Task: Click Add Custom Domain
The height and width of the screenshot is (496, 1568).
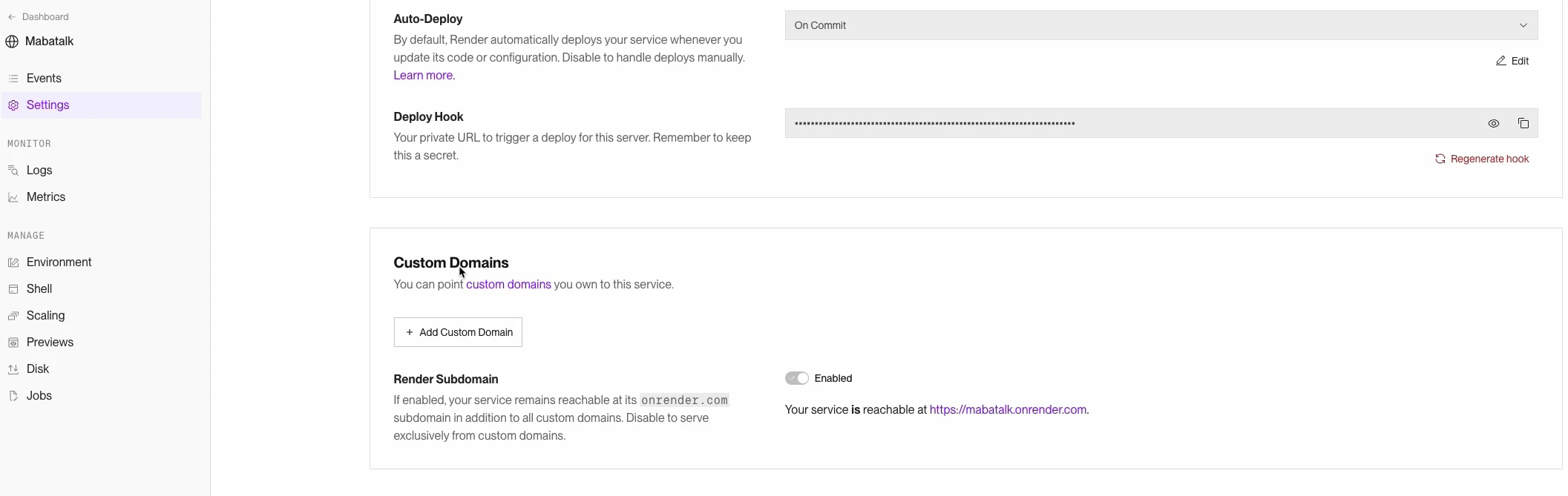Action: 457,331
